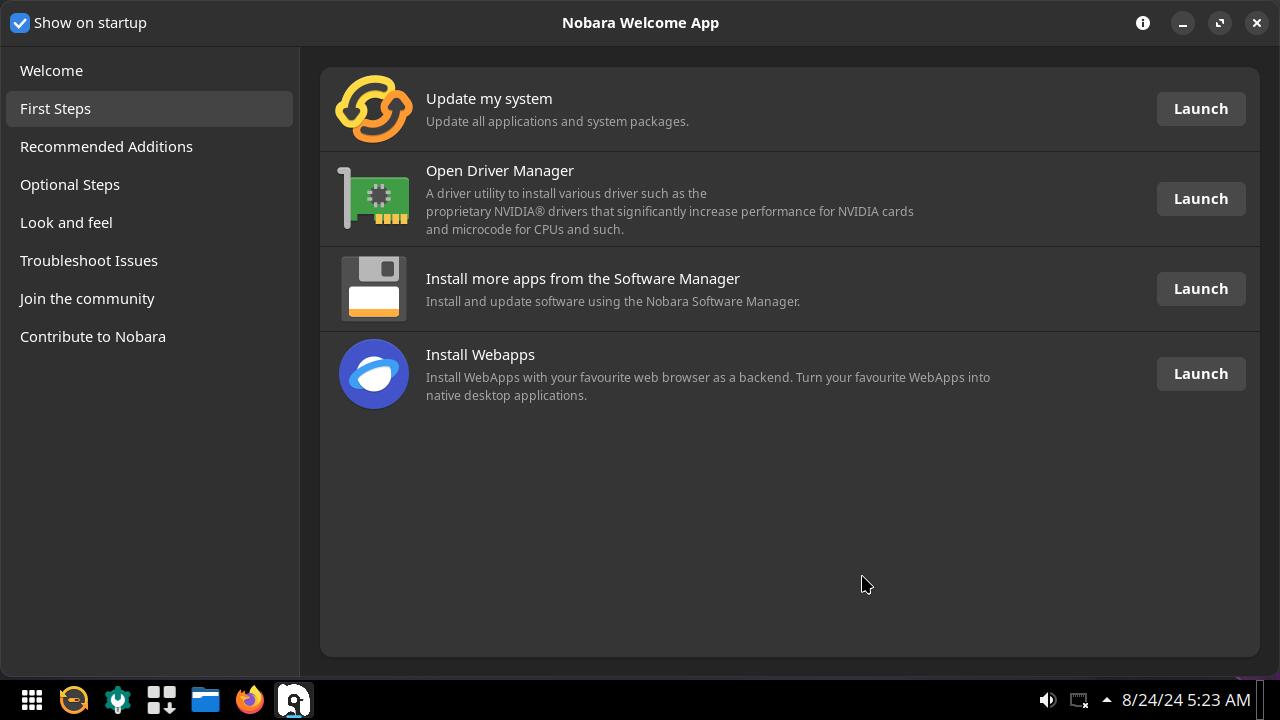This screenshot has width=1280, height=720.
Task: Click the floppy disk Software Manager icon
Action: (374, 289)
